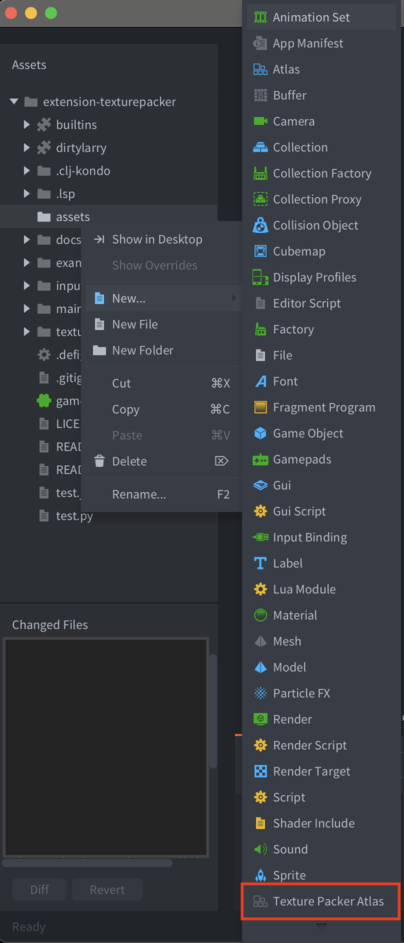Viewport: 404px width, 943px height.
Task: Expand the dirtylarry folder arrow
Action: coord(26,147)
